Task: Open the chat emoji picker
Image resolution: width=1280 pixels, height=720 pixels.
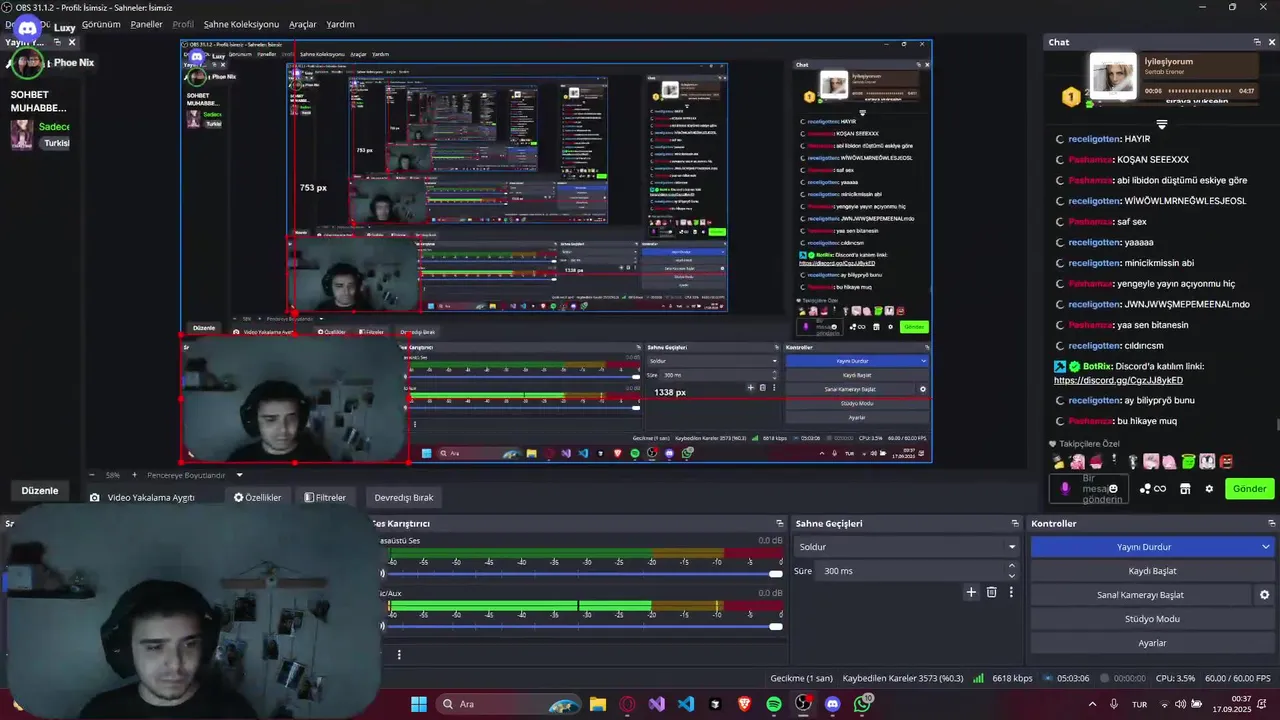Action: (x=1113, y=489)
